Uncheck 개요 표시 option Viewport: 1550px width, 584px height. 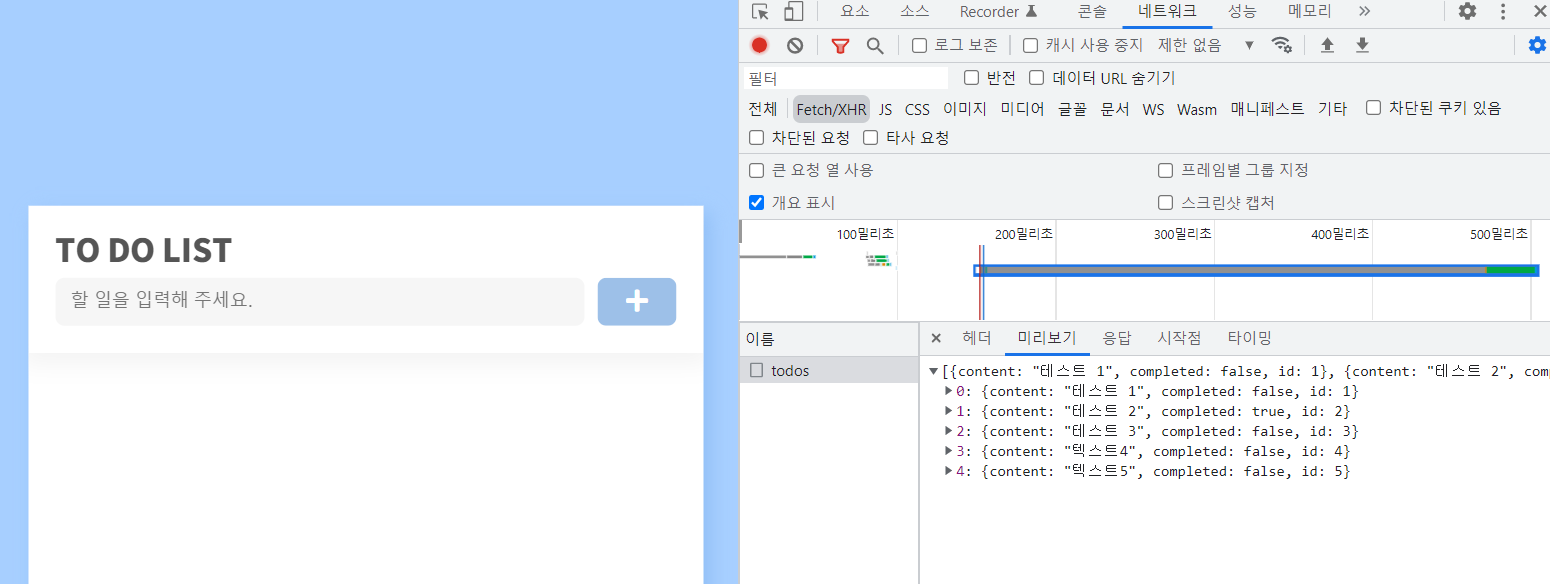point(756,202)
